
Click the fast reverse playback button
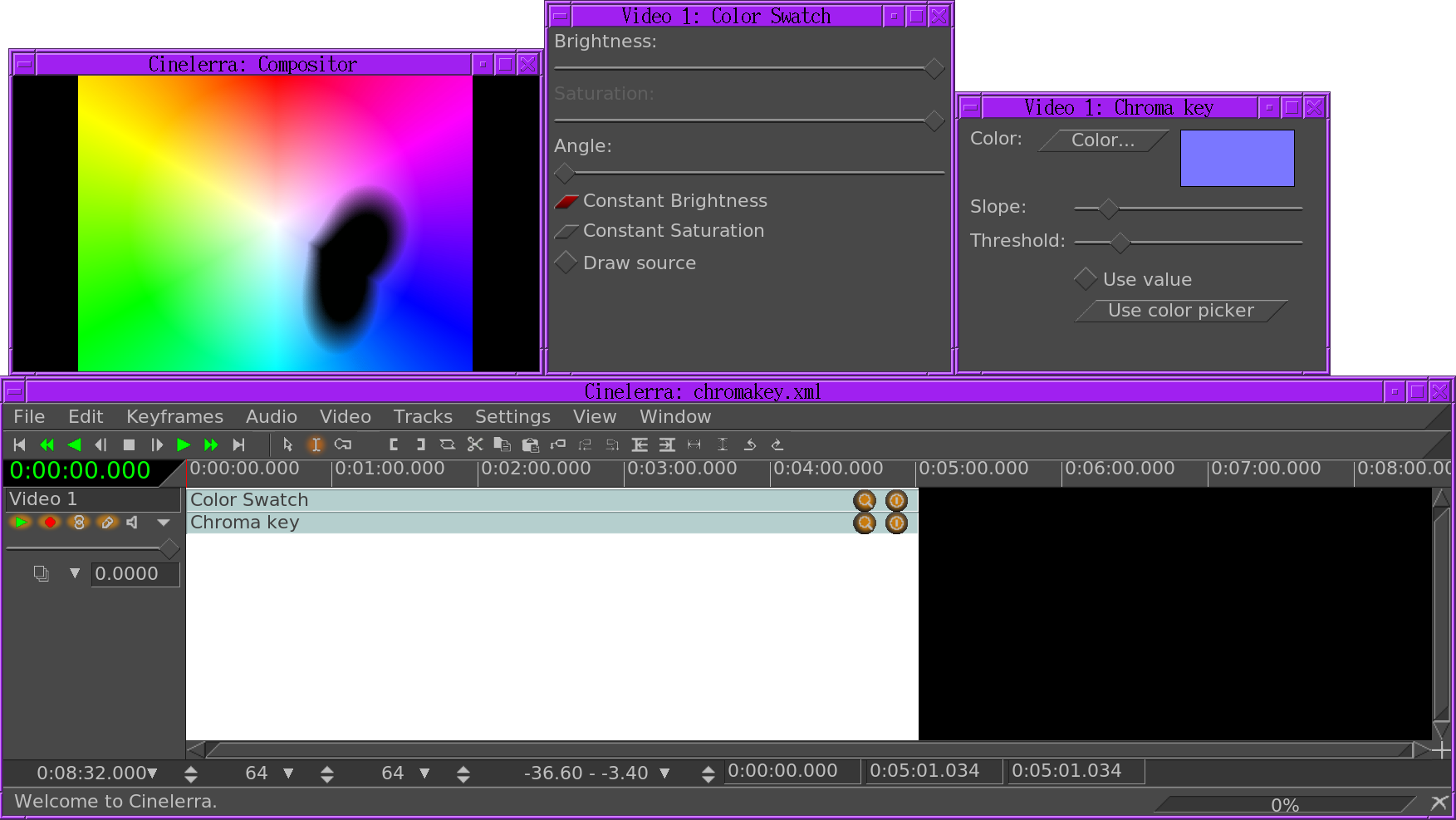pos(47,445)
